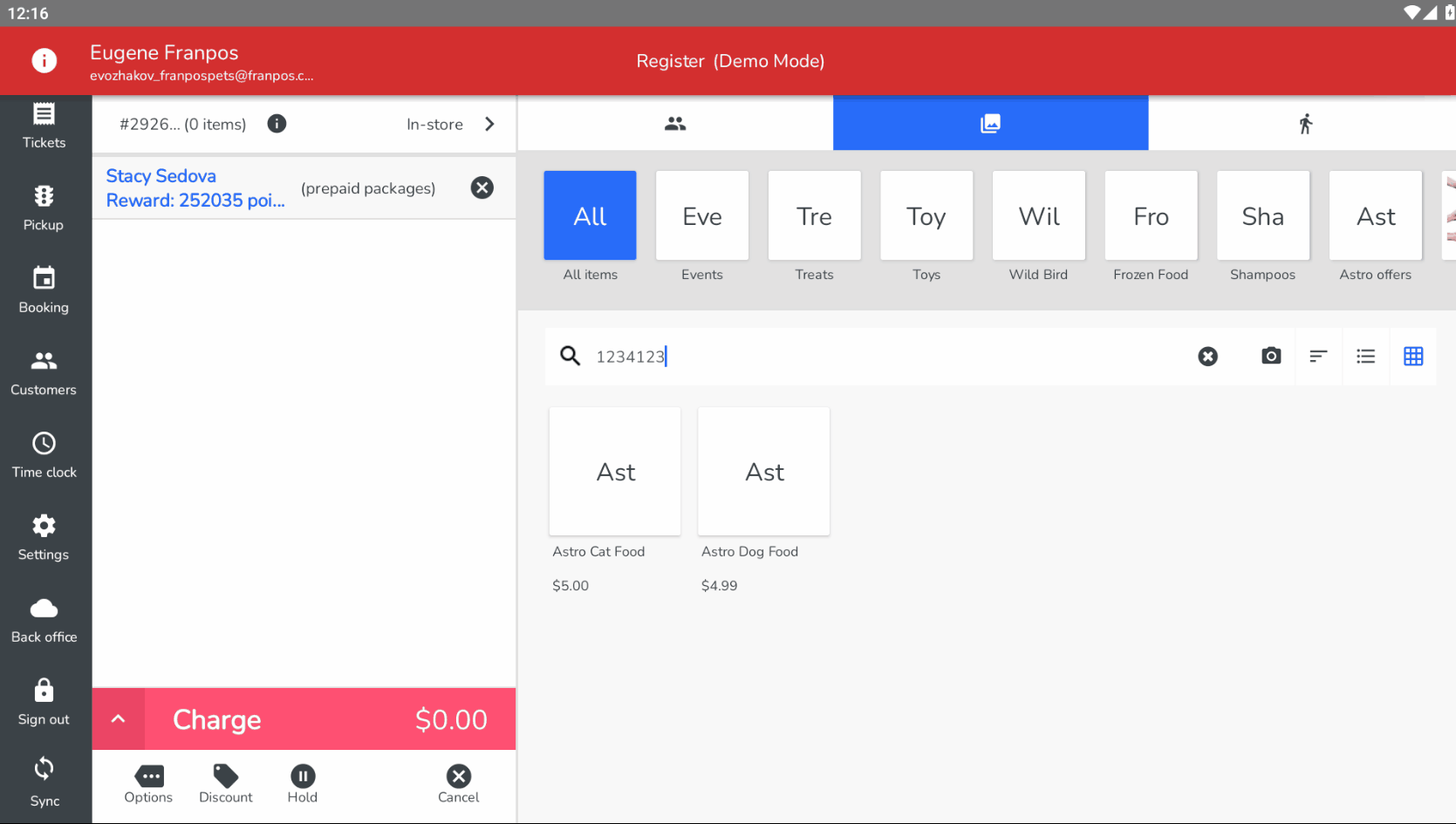Expand the charge totals chevron

tap(119, 719)
